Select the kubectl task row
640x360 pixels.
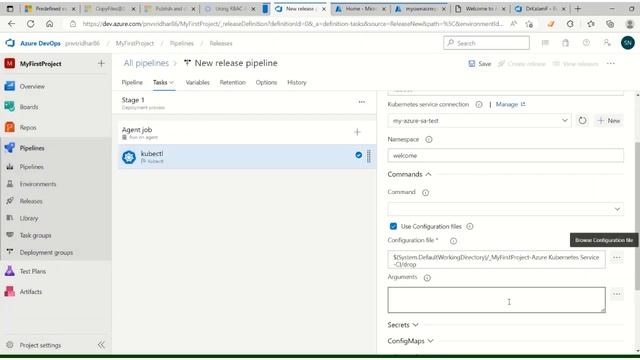tap(247, 157)
